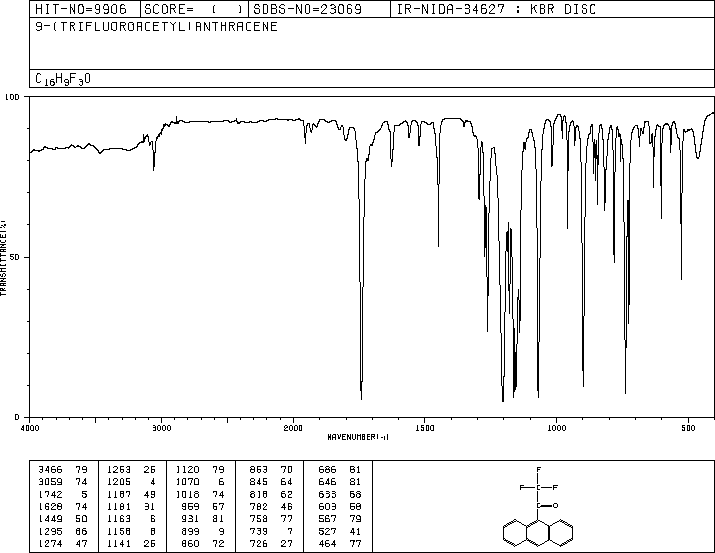Image resolution: width=715 pixels, height=553 pixels.
Task: Click the anthracene ring structure drawing
Action: pos(538,532)
